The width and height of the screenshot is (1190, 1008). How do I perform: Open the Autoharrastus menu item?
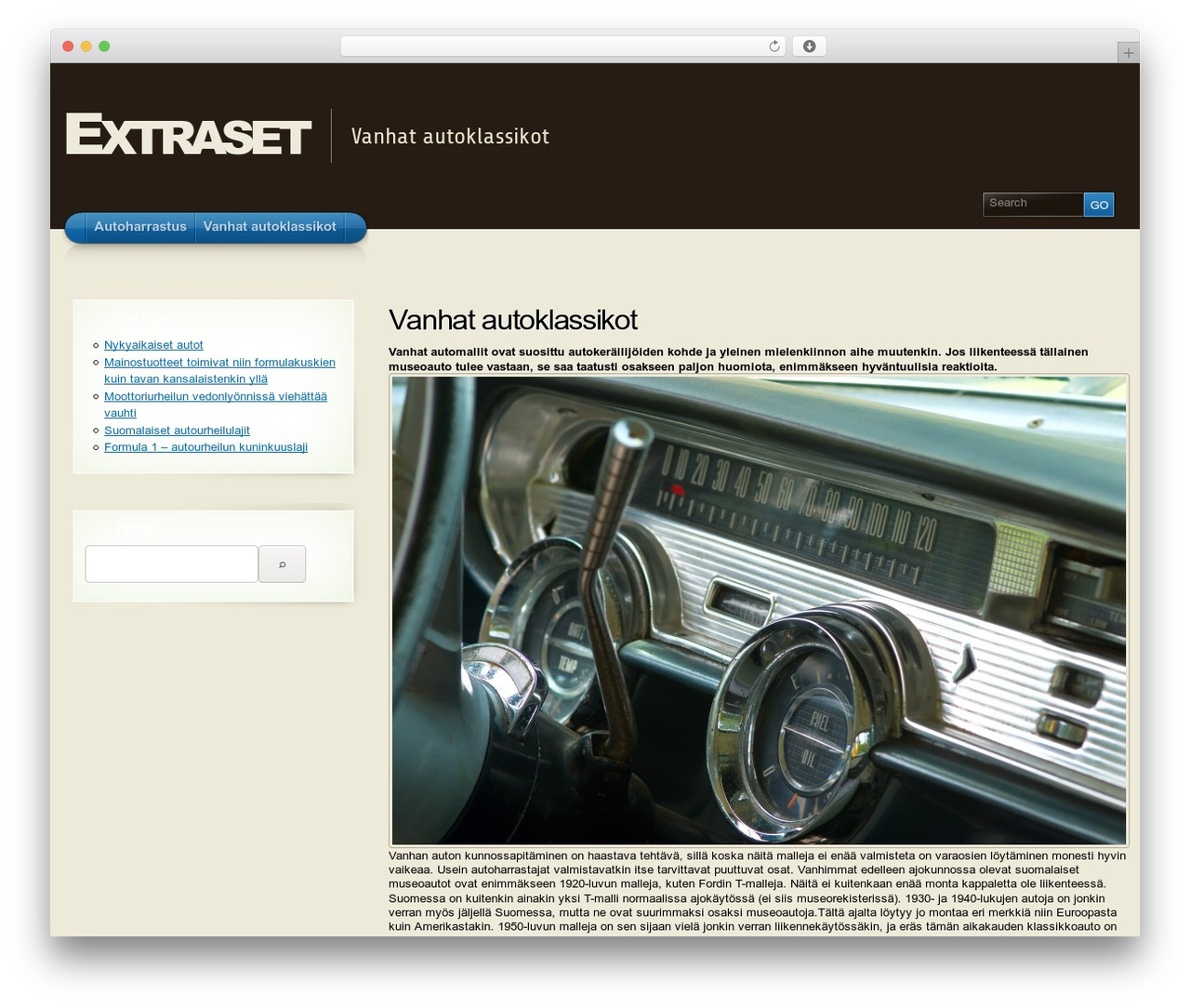pos(140,227)
